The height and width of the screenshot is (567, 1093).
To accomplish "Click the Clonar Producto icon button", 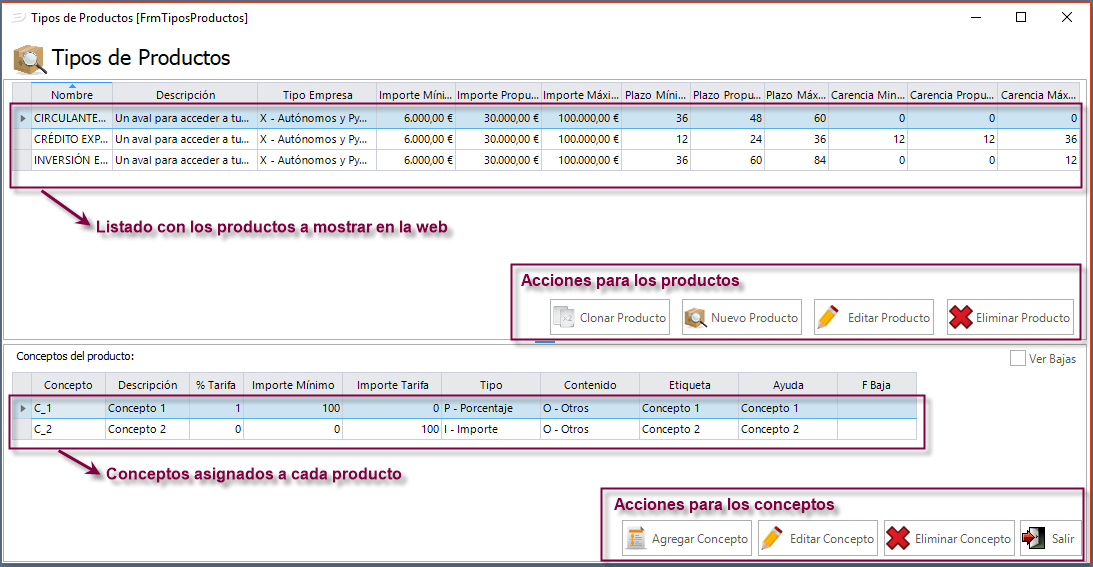I will 564,318.
